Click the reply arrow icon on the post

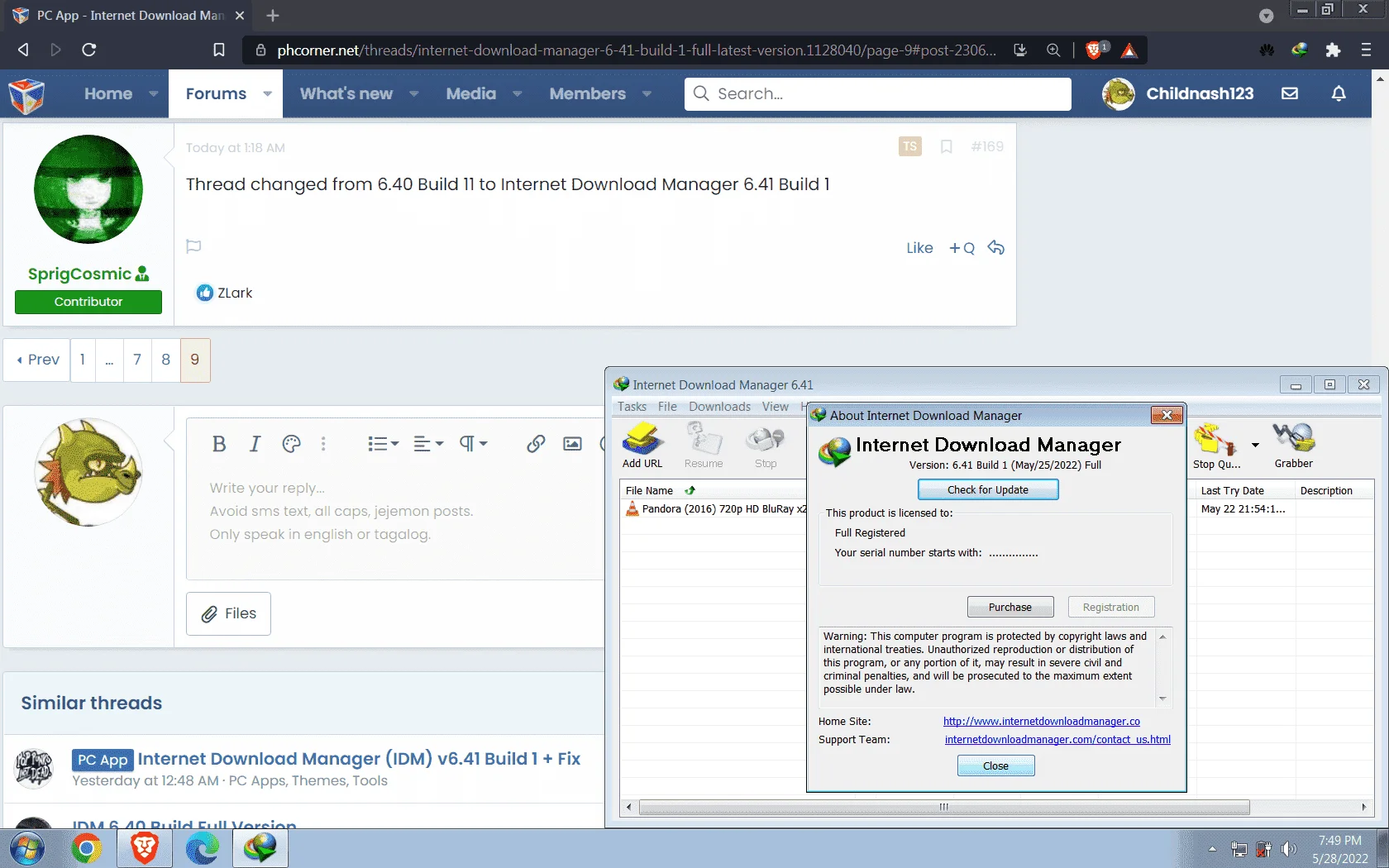[996, 248]
